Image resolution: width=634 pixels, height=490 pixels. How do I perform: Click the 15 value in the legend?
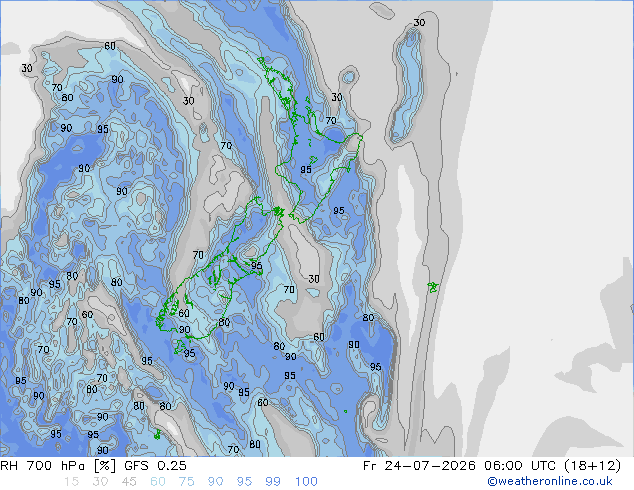(x=72, y=482)
